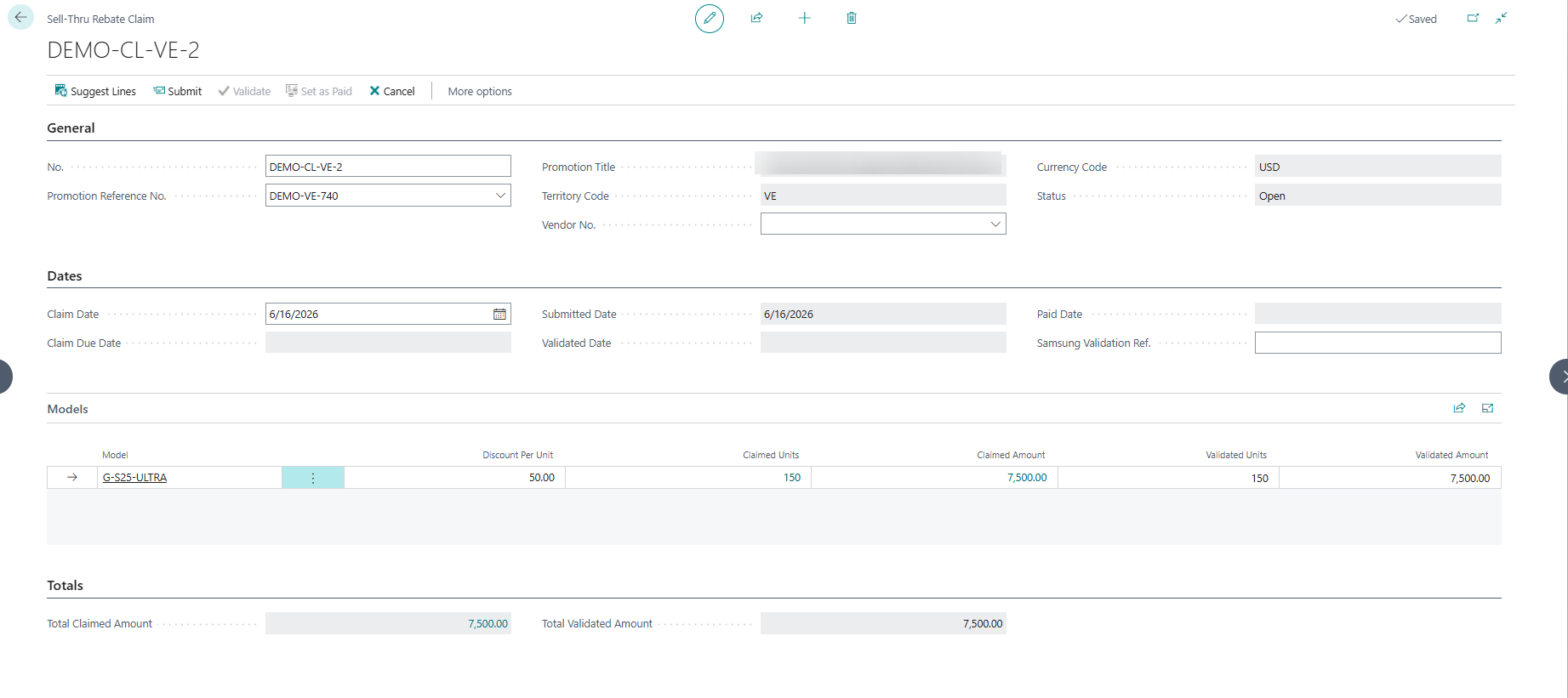1568x698 pixels.
Task: Collapse the Dates section header
Action: coord(65,276)
